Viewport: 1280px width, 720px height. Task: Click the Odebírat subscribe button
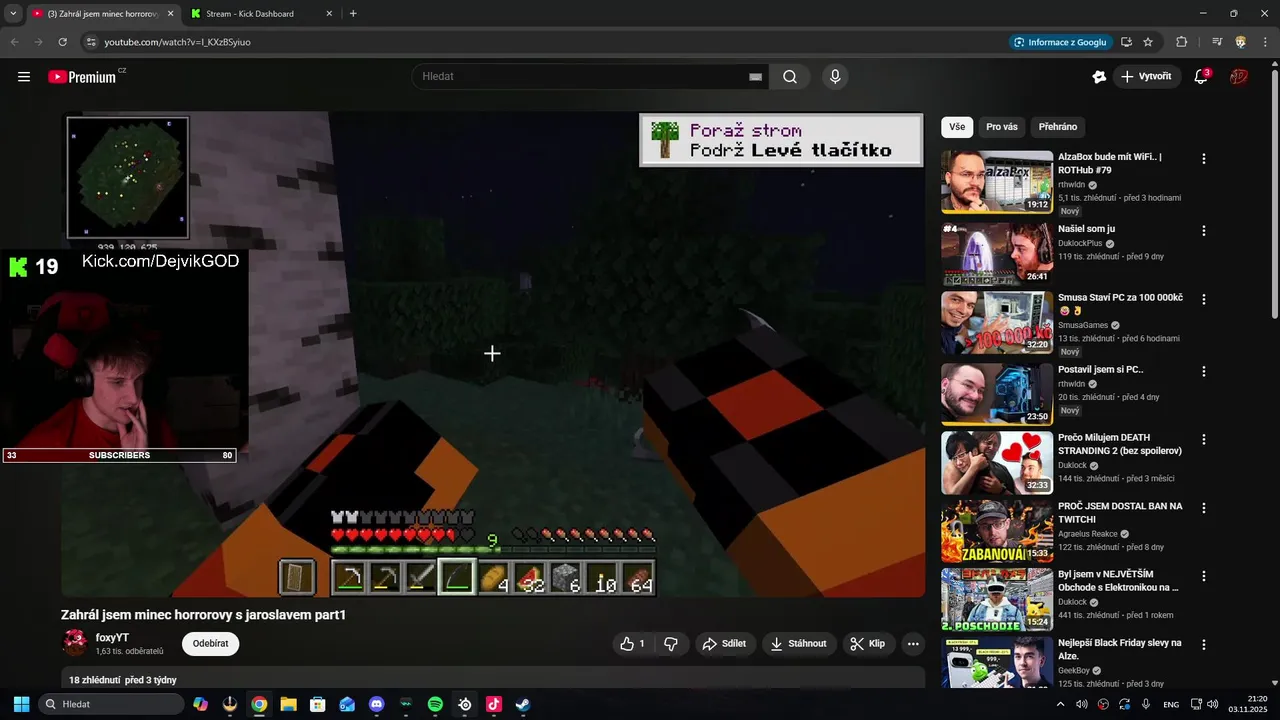coord(210,643)
